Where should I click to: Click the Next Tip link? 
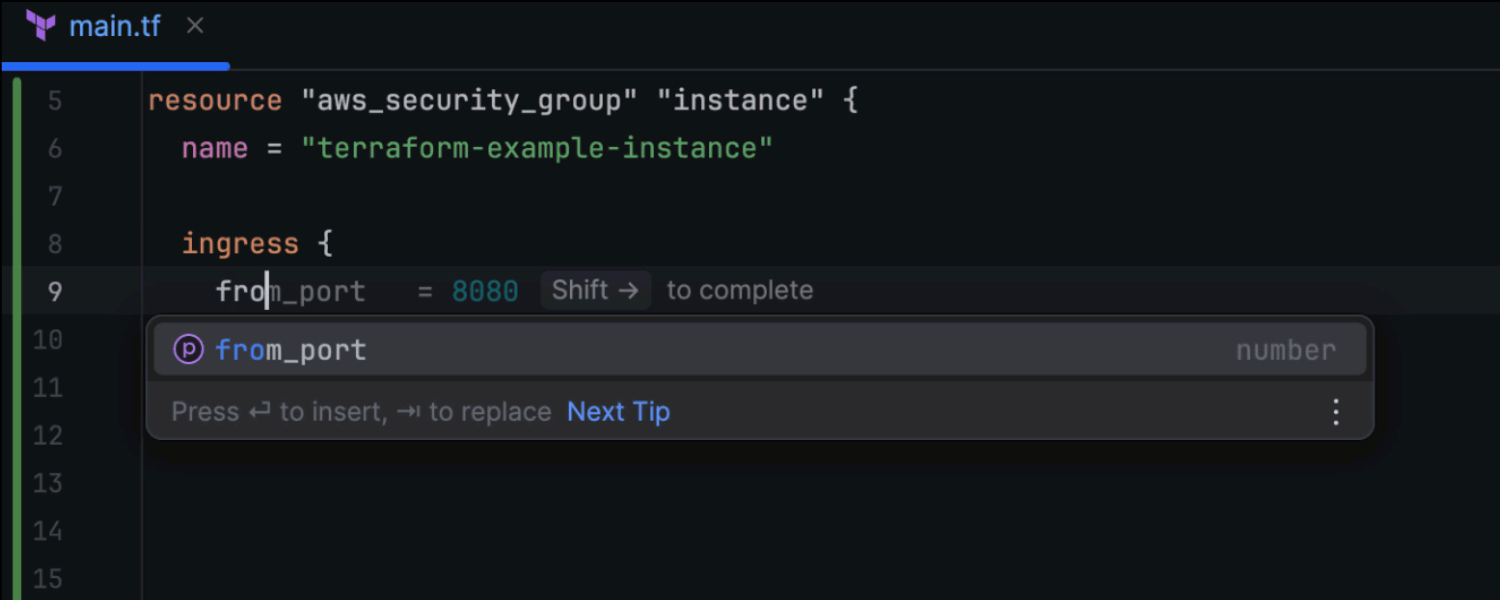pyautogui.click(x=618, y=412)
